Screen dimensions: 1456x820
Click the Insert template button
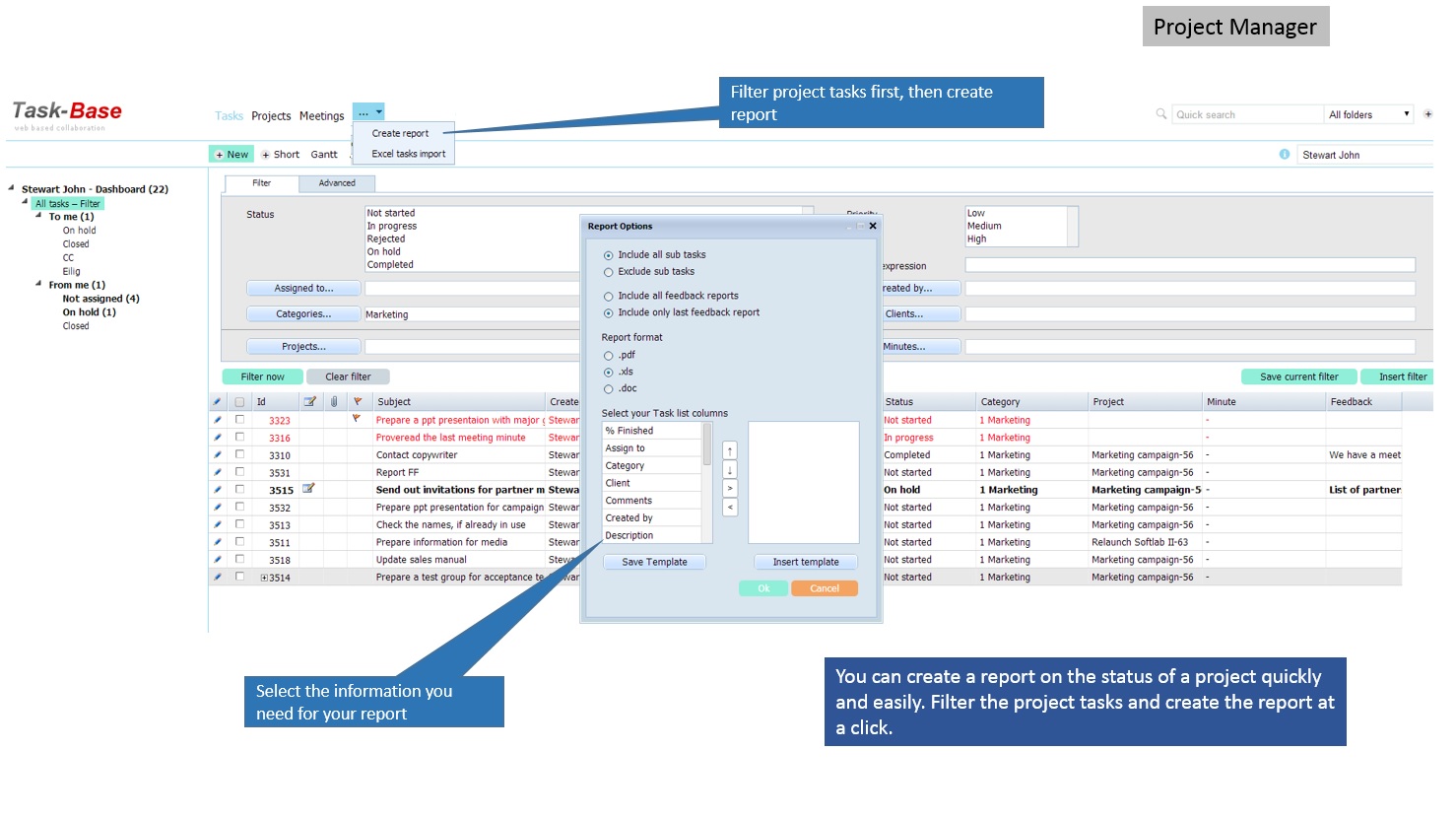[806, 562]
